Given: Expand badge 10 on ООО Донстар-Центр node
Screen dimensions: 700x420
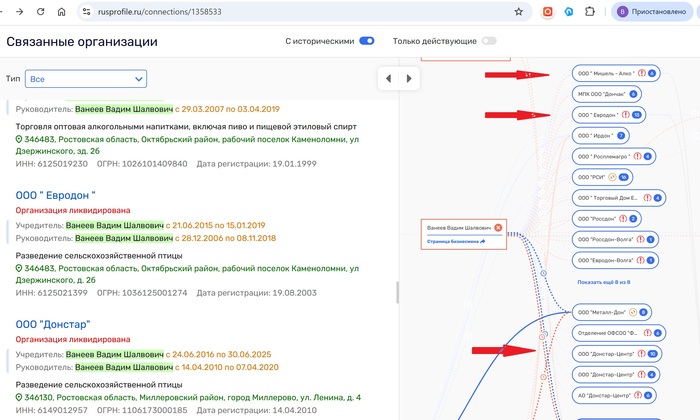Looking at the screenshot, I should click(x=652, y=354).
